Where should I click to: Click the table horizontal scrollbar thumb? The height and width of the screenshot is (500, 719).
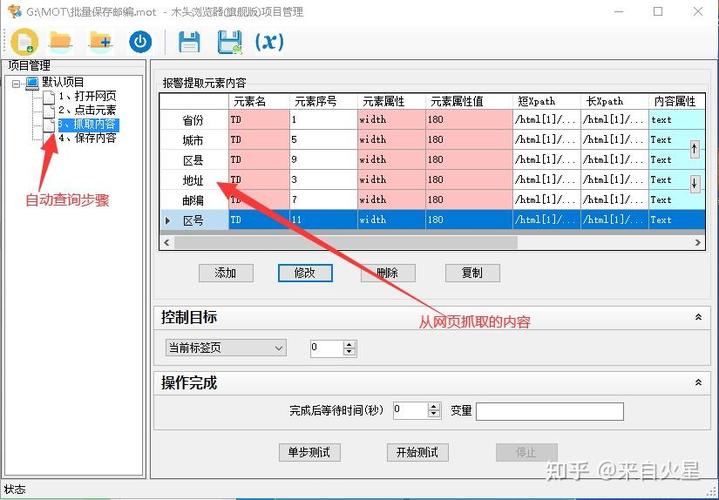coord(346,243)
